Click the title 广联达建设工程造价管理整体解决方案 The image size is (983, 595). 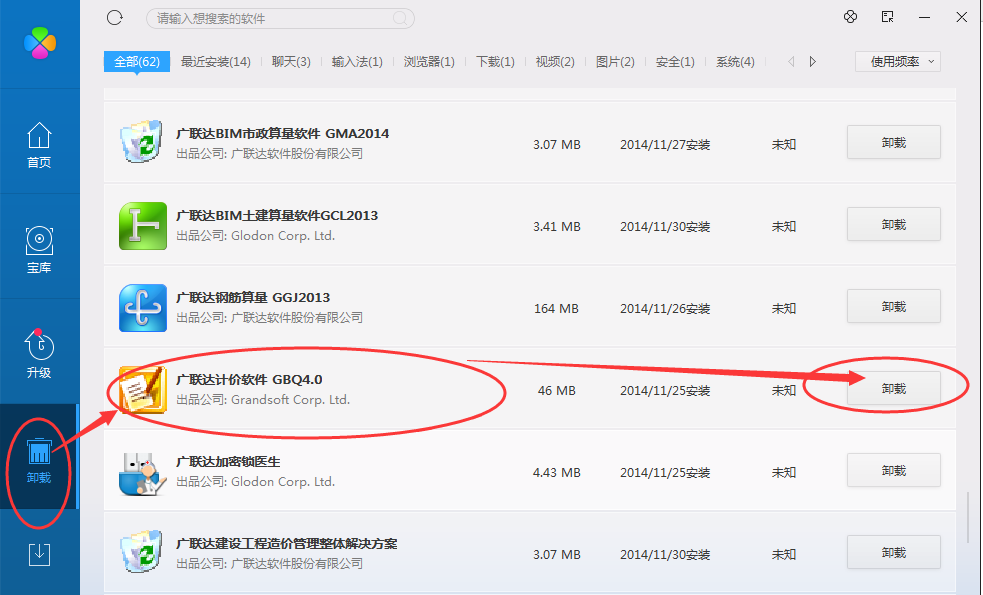click(x=286, y=544)
